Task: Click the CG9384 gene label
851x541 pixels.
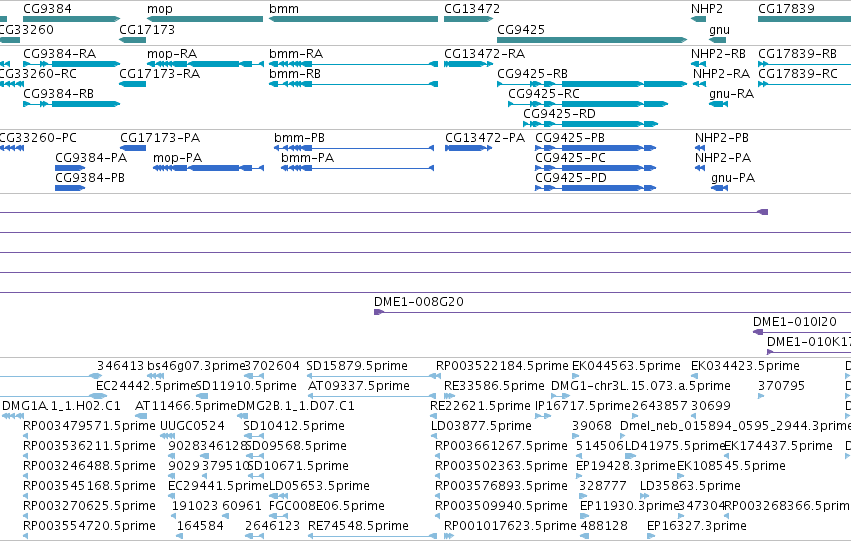Action: (x=47, y=9)
